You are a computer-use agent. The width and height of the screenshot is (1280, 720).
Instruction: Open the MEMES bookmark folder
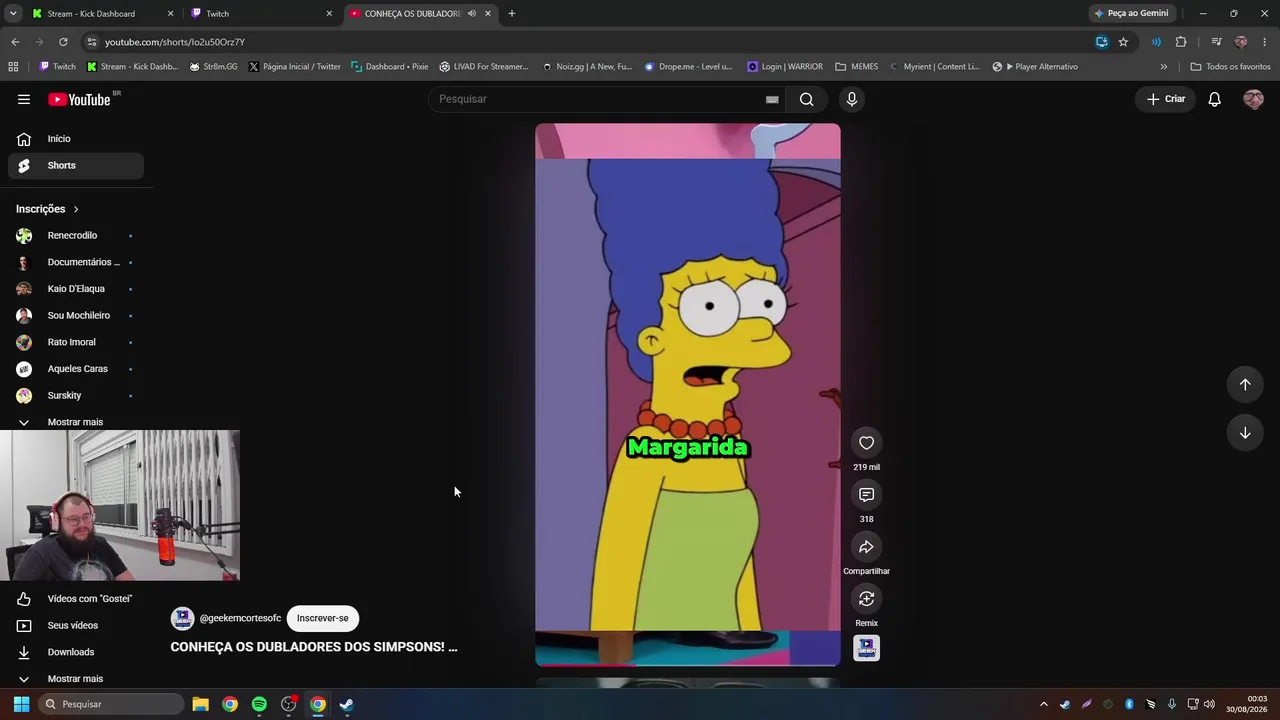coord(857,67)
